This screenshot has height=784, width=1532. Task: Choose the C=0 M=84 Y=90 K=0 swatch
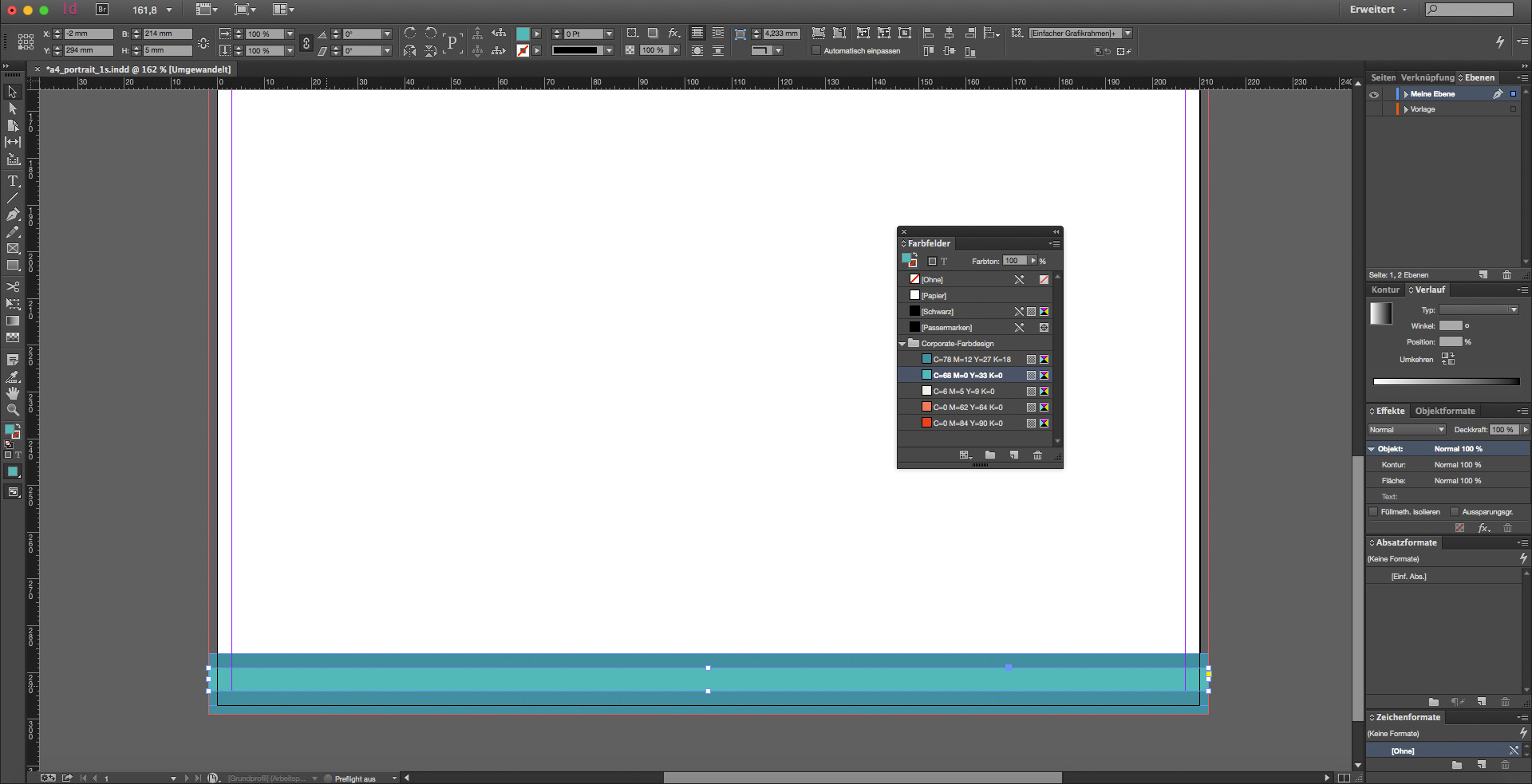coord(967,424)
